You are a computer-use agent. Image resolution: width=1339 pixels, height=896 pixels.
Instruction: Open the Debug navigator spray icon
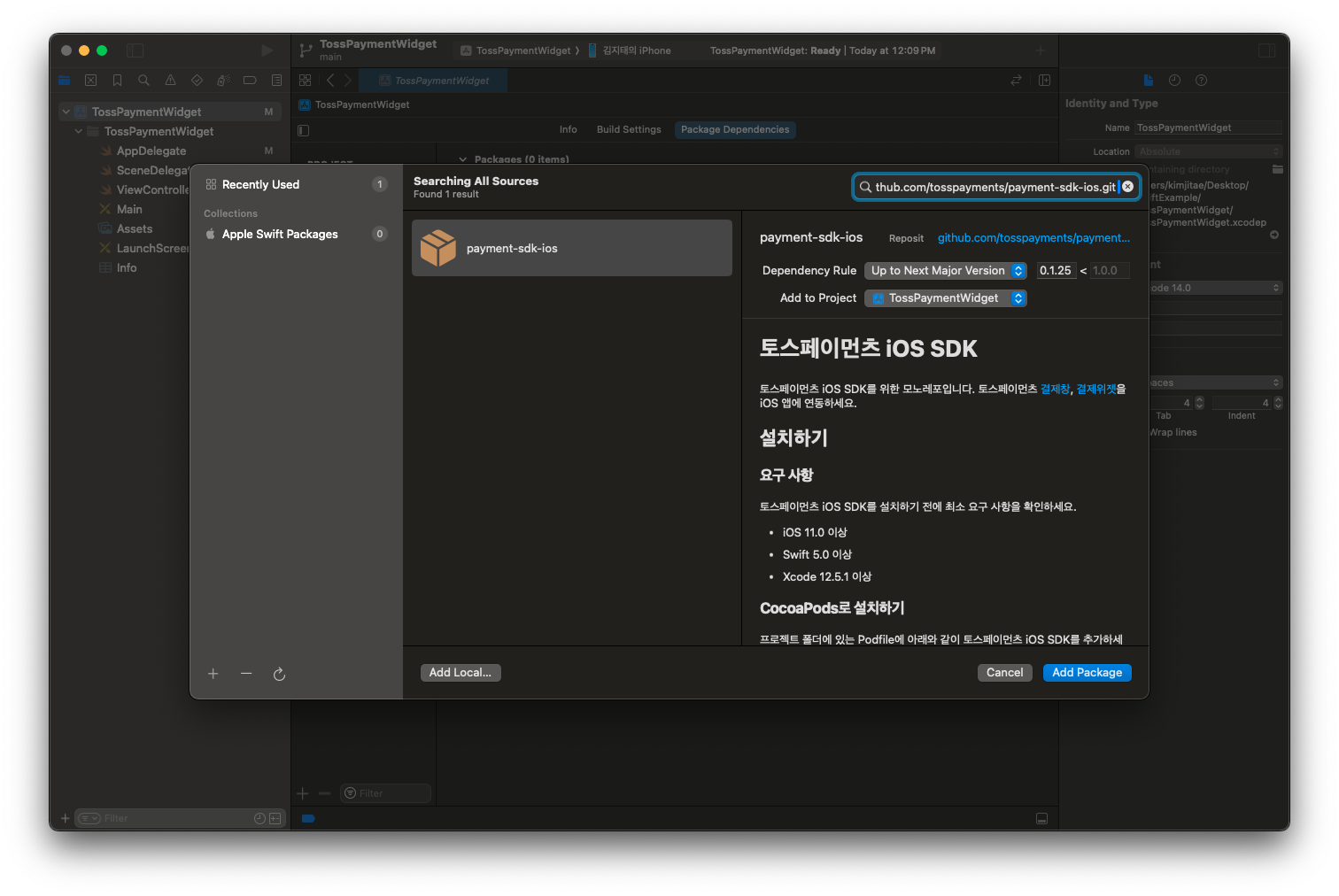pyautogui.click(x=223, y=80)
